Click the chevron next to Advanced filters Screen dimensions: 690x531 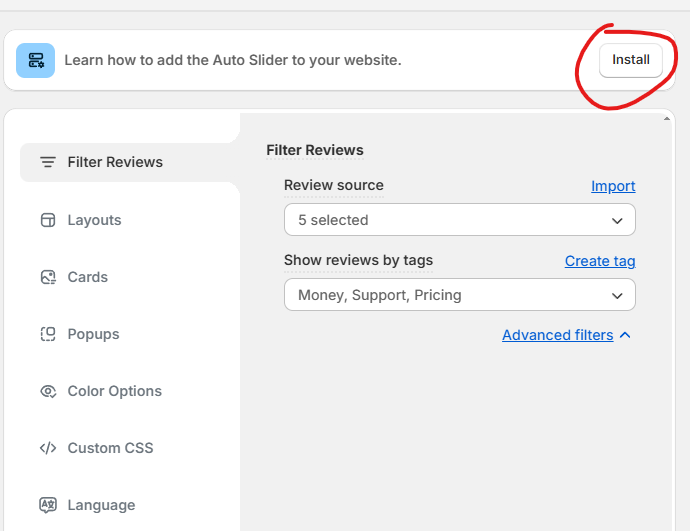click(625, 335)
